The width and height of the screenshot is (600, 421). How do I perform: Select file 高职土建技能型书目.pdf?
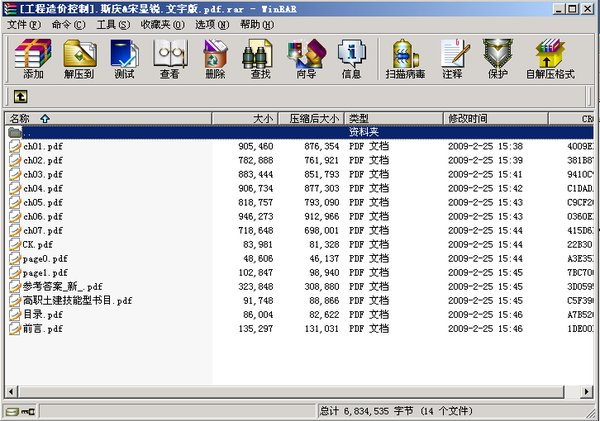click(x=78, y=301)
